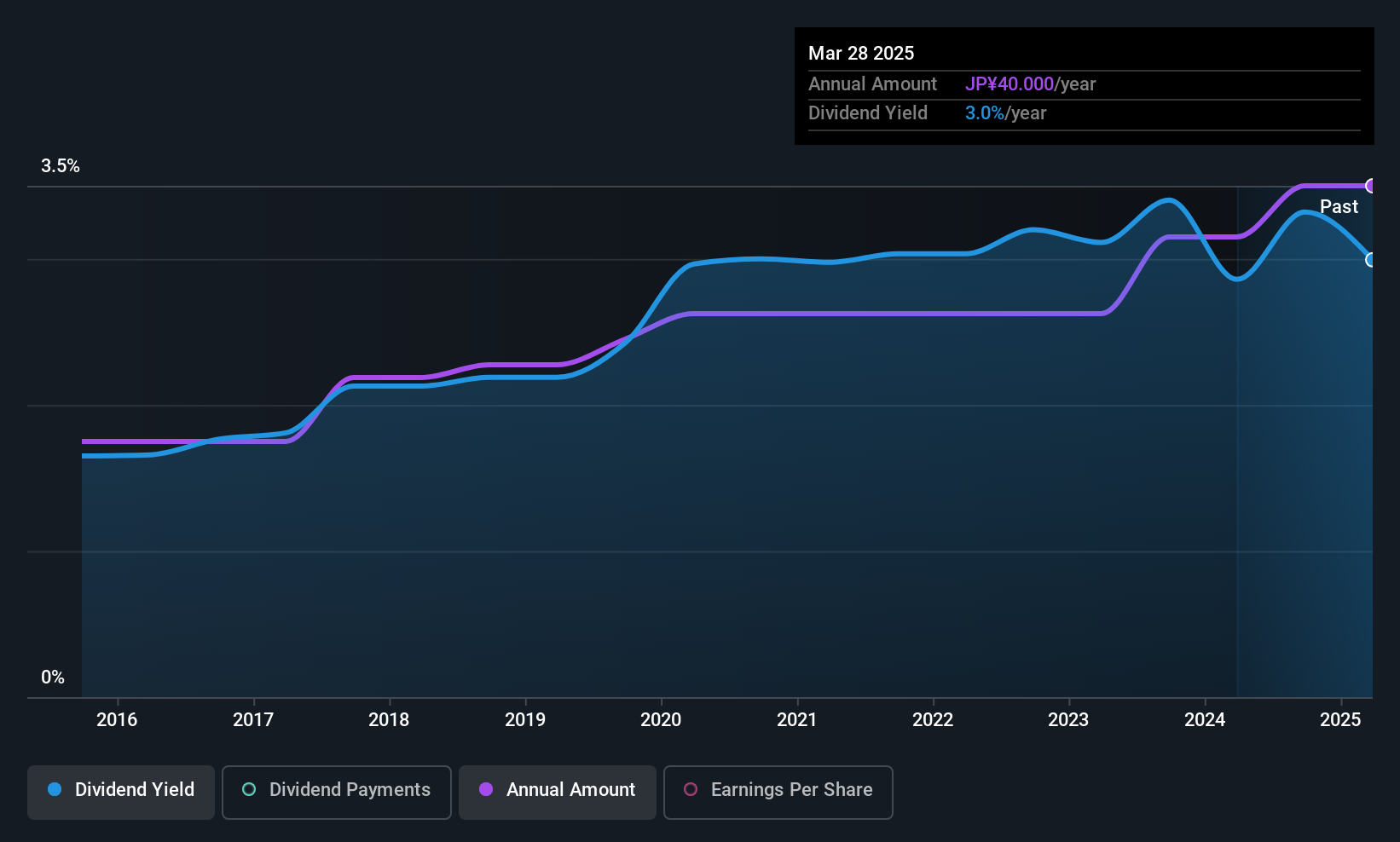Click the 'Past' label on the chart

click(x=1339, y=207)
